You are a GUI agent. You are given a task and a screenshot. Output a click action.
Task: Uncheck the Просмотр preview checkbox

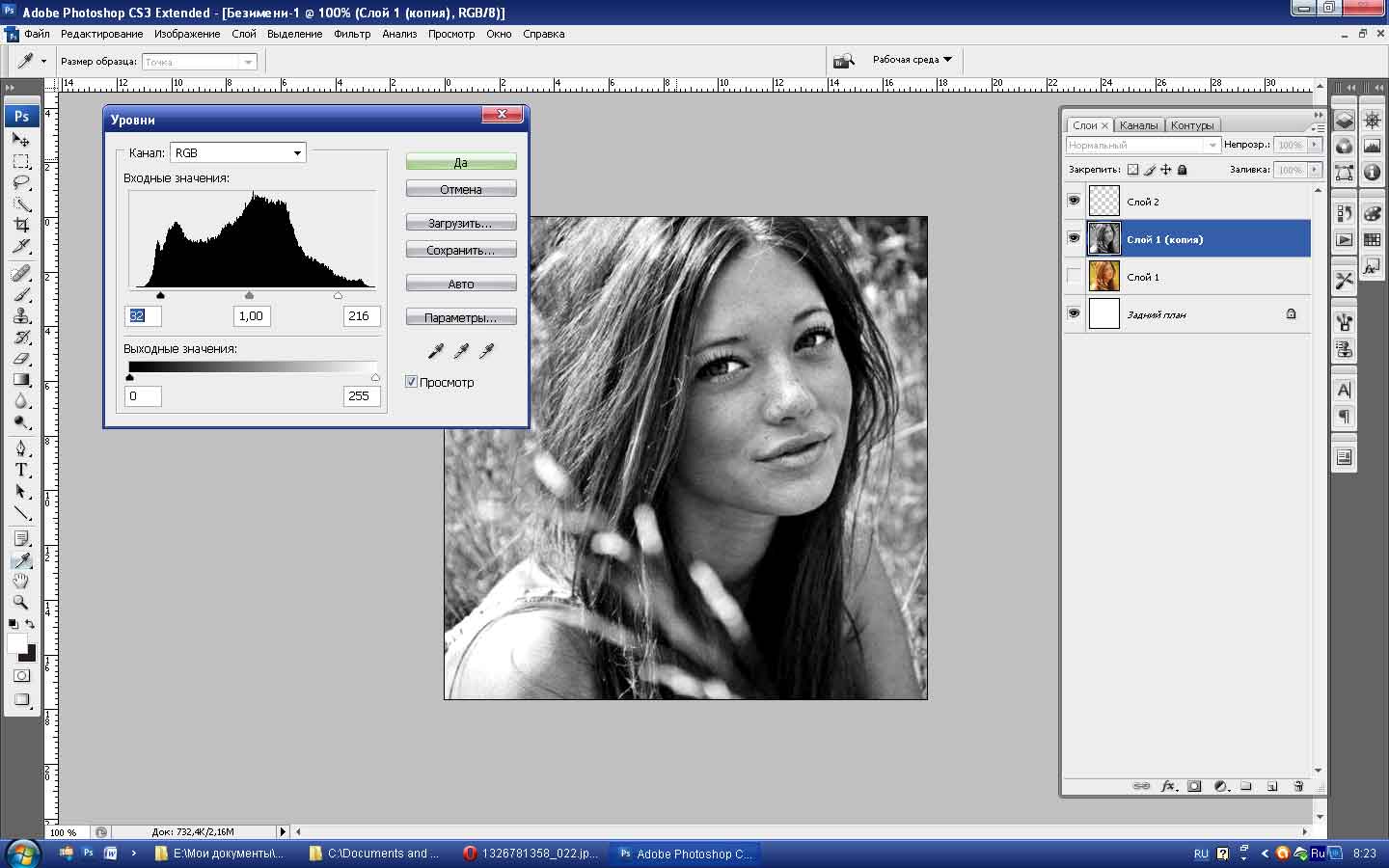[x=412, y=382]
